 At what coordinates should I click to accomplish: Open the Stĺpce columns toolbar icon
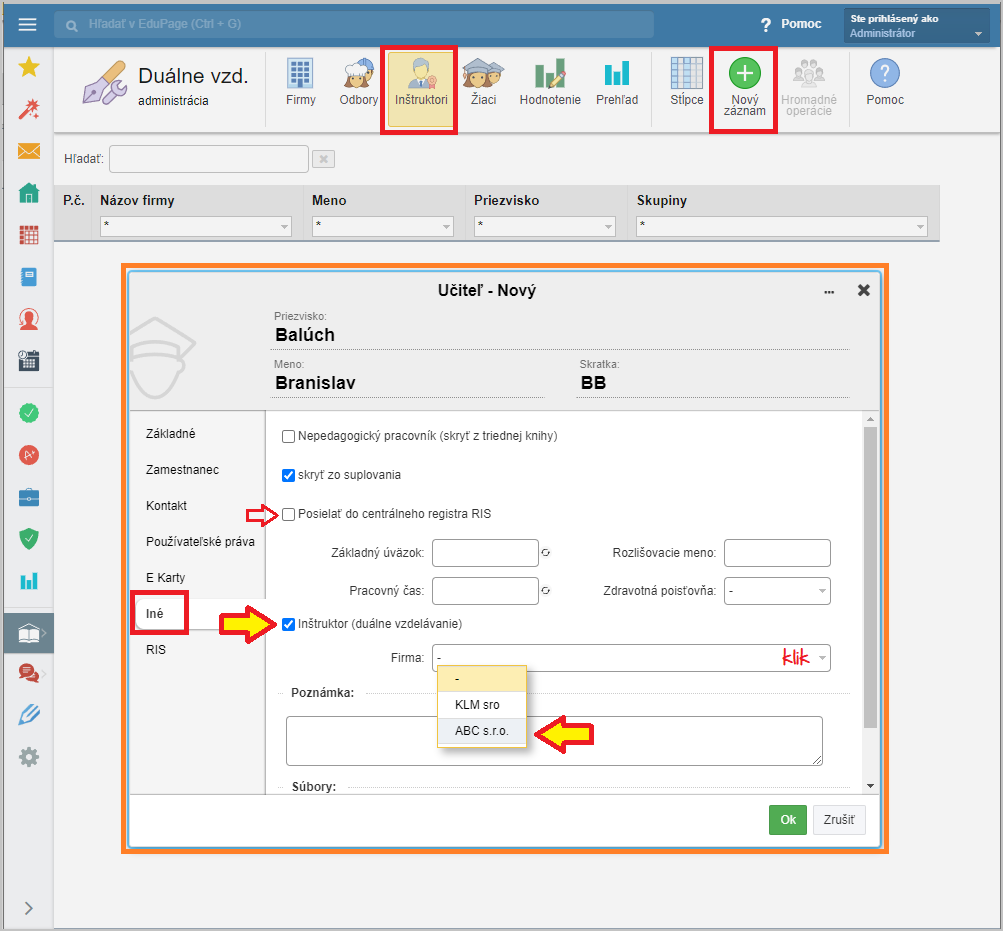pyautogui.click(x=686, y=82)
